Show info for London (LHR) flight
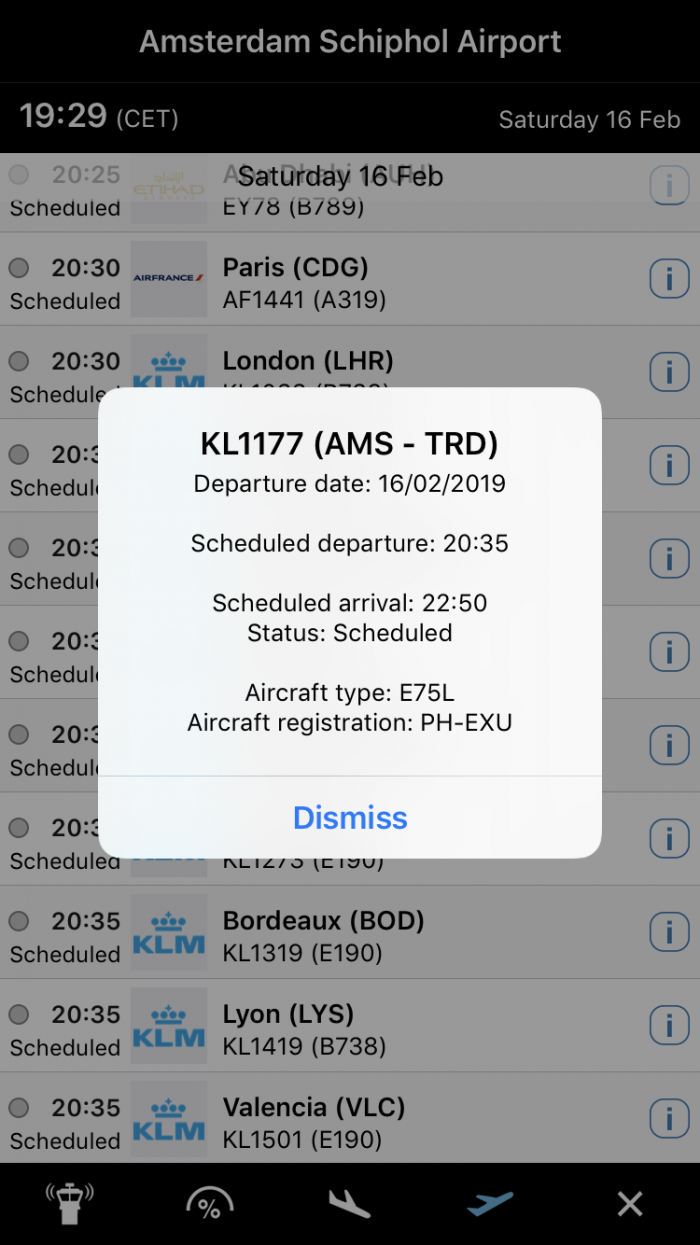This screenshot has width=700, height=1245. [669, 372]
